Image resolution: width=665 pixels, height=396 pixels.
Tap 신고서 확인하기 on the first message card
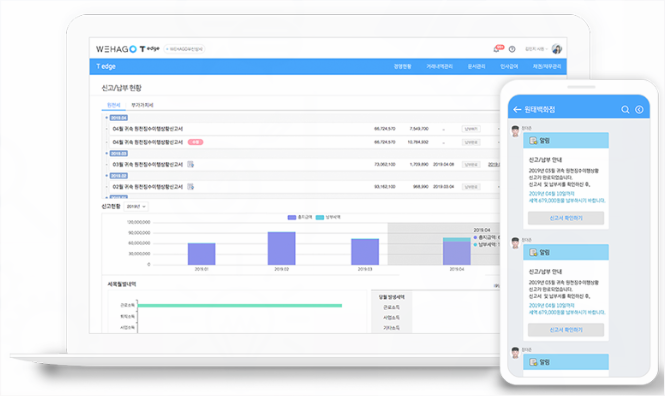566,218
